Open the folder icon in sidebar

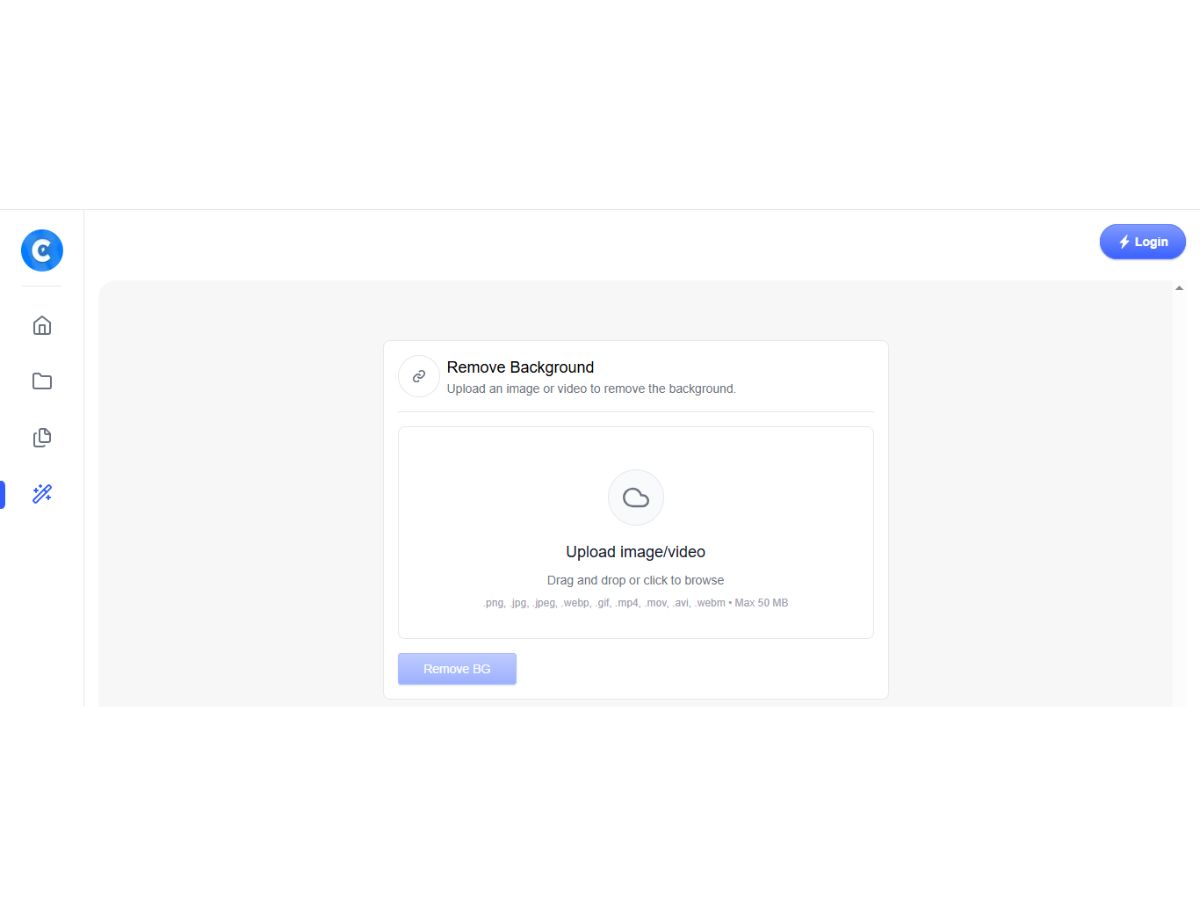(x=42, y=381)
